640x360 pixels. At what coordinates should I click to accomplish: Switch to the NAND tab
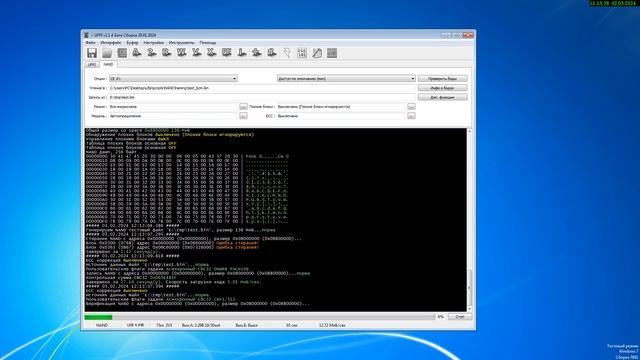tap(108, 64)
